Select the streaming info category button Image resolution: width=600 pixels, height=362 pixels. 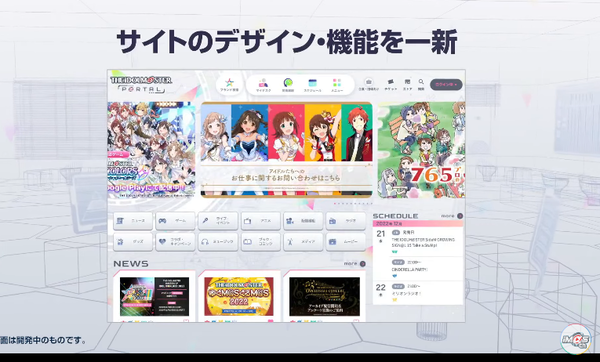coord(303,221)
